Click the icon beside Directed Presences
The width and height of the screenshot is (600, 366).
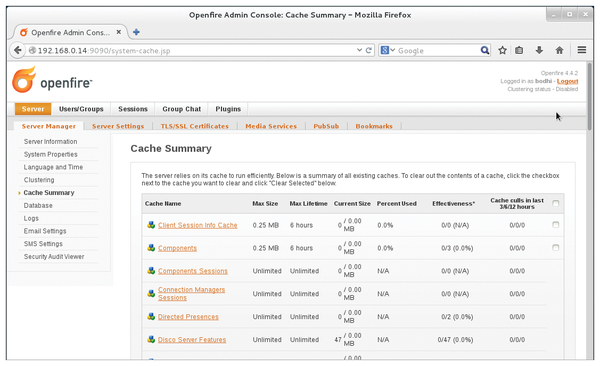pyautogui.click(x=151, y=317)
